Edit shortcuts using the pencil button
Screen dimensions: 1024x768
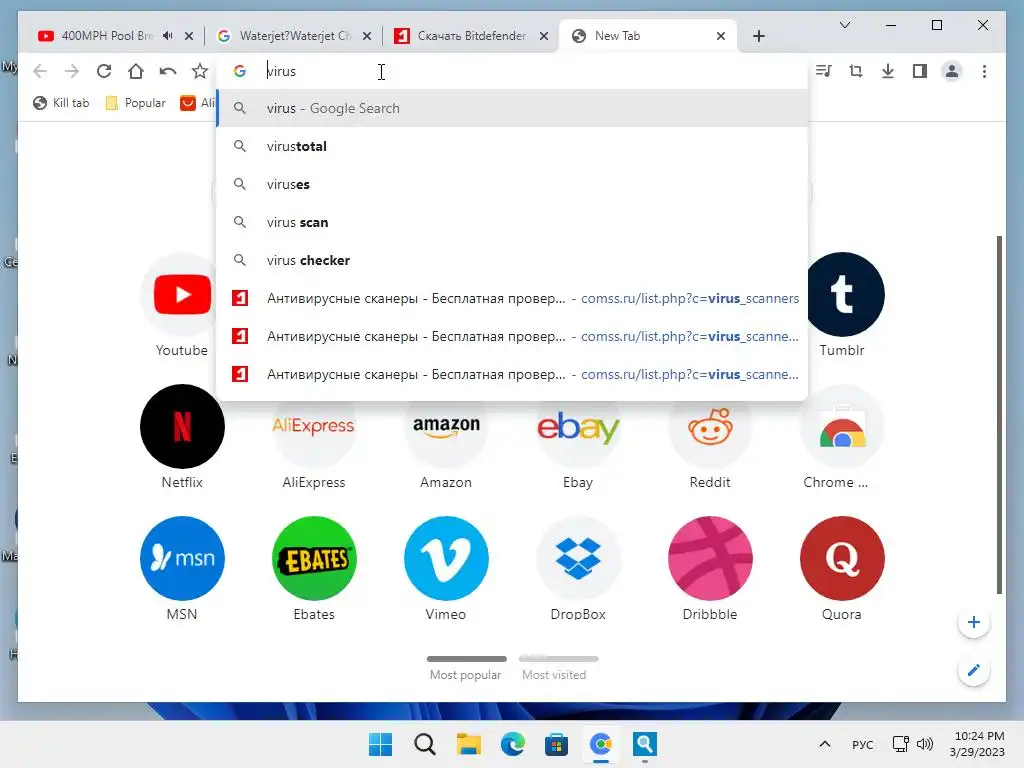click(x=974, y=671)
